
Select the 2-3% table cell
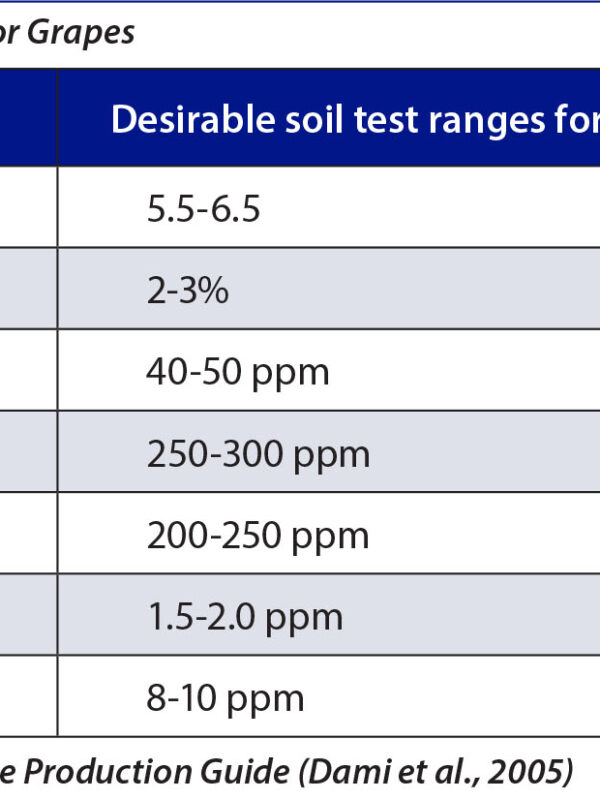click(187, 290)
